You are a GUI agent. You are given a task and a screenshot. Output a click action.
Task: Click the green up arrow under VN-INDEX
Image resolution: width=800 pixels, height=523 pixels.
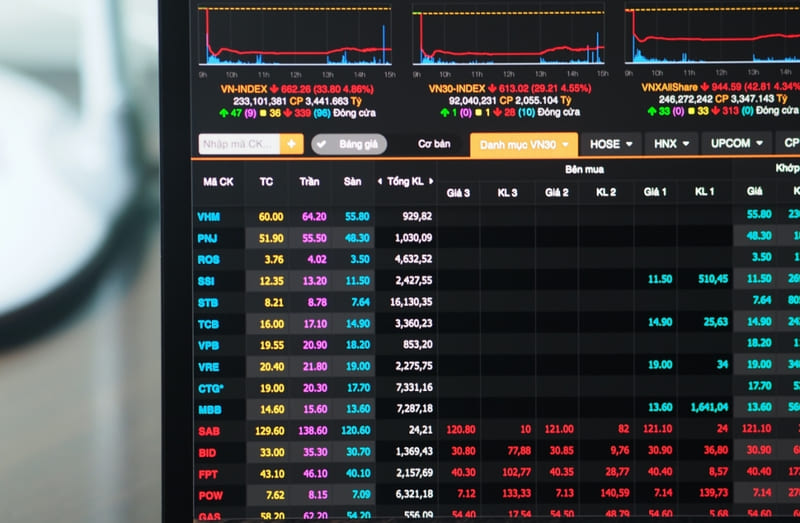click(x=223, y=113)
